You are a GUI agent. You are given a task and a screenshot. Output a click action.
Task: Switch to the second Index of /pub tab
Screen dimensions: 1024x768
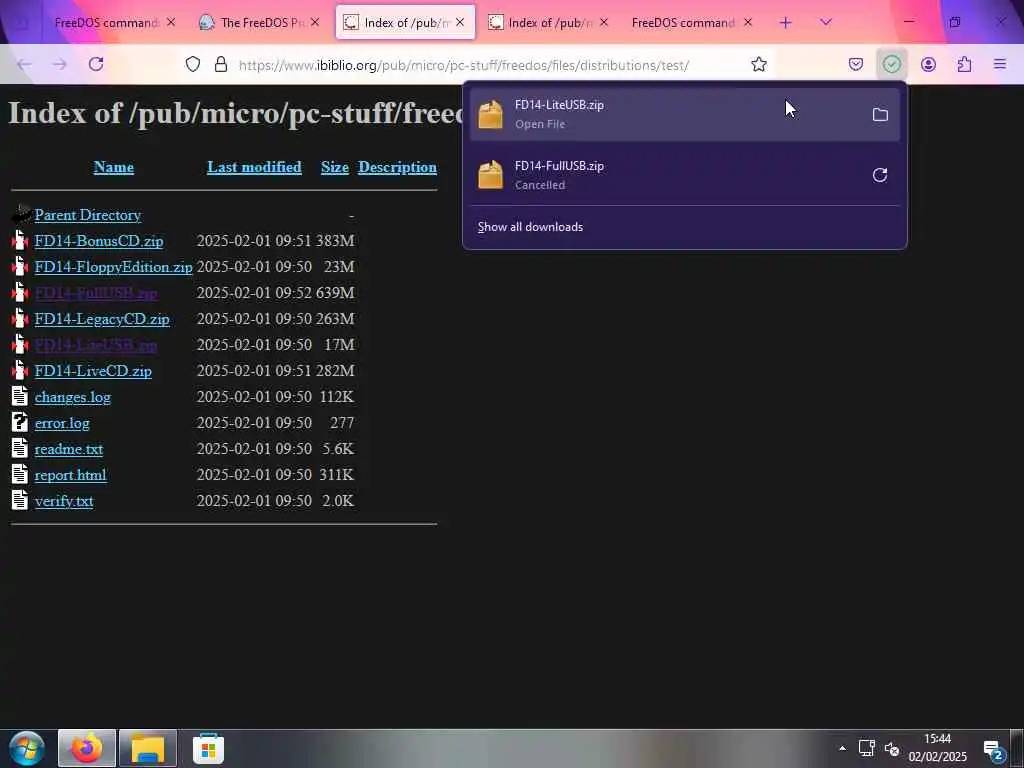click(x=549, y=23)
